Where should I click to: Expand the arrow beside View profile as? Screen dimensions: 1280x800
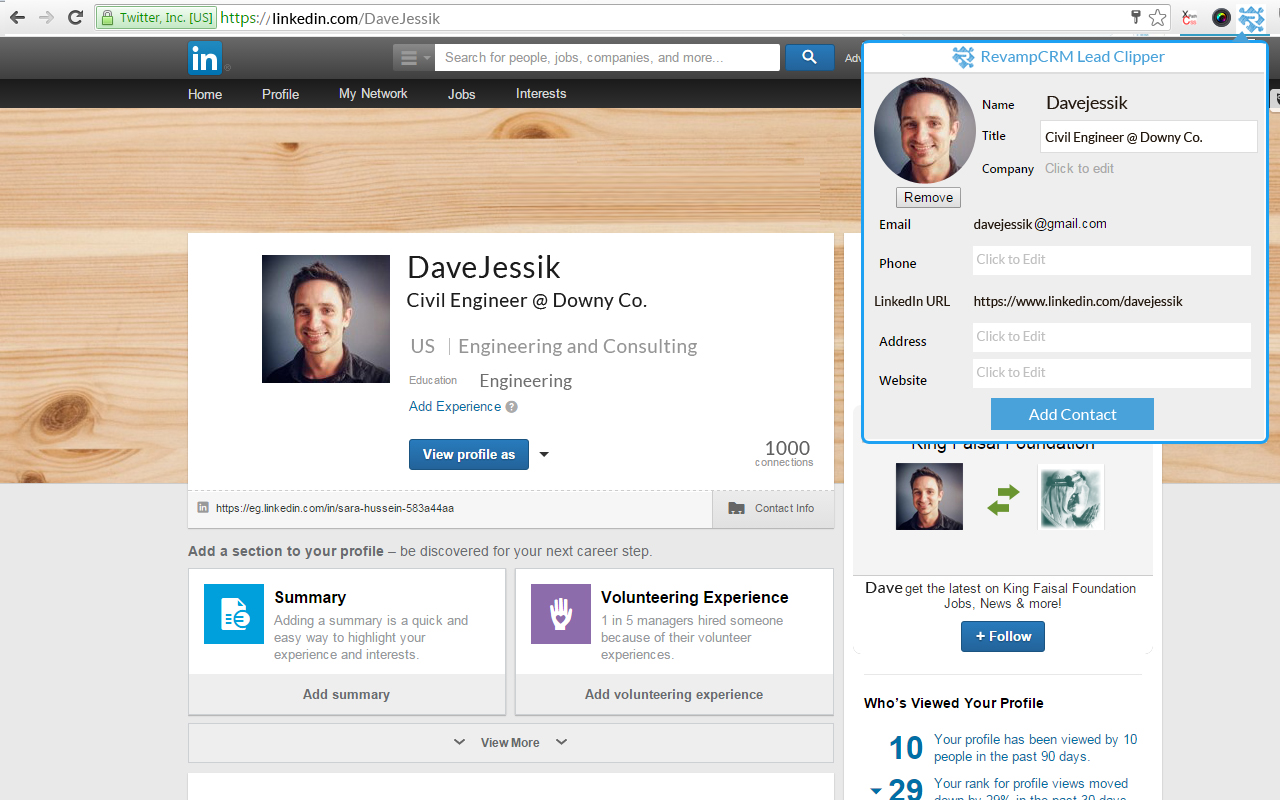pyautogui.click(x=544, y=454)
